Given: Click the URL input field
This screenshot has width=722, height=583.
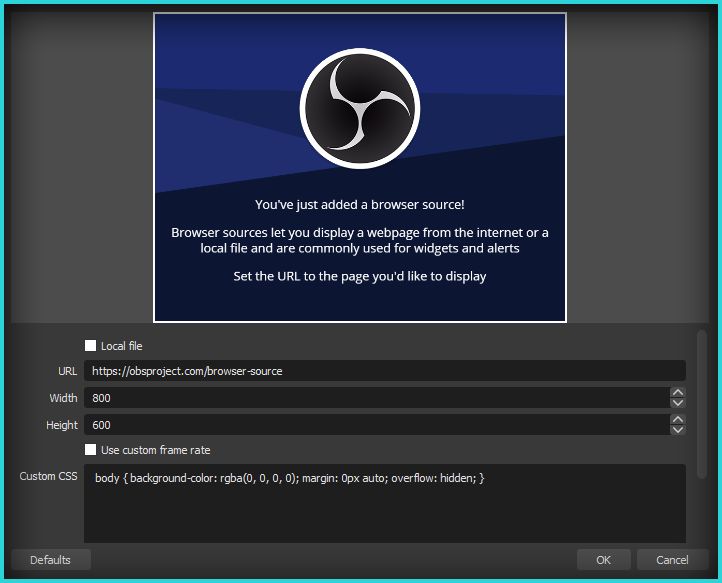Looking at the screenshot, I should pyautogui.click(x=384, y=371).
